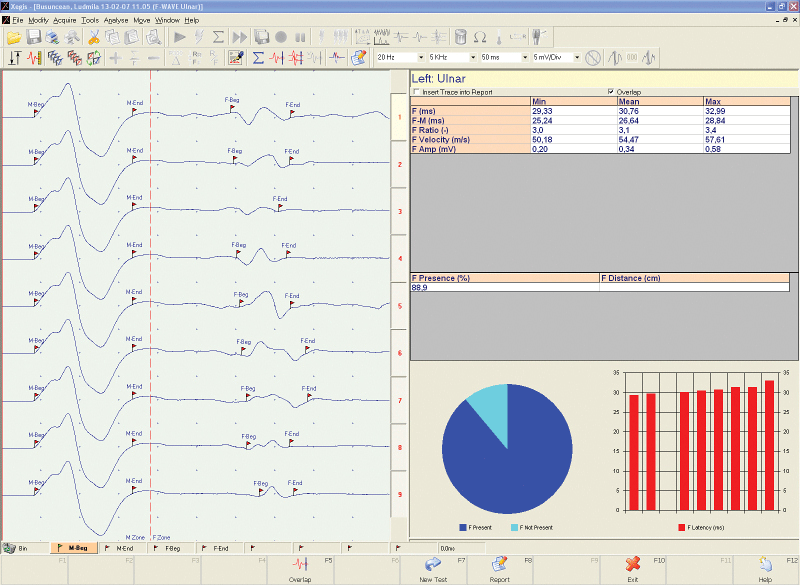The height and width of the screenshot is (585, 800).
Task: Click the Bin icon at bottom left
Action: click(x=15, y=548)
